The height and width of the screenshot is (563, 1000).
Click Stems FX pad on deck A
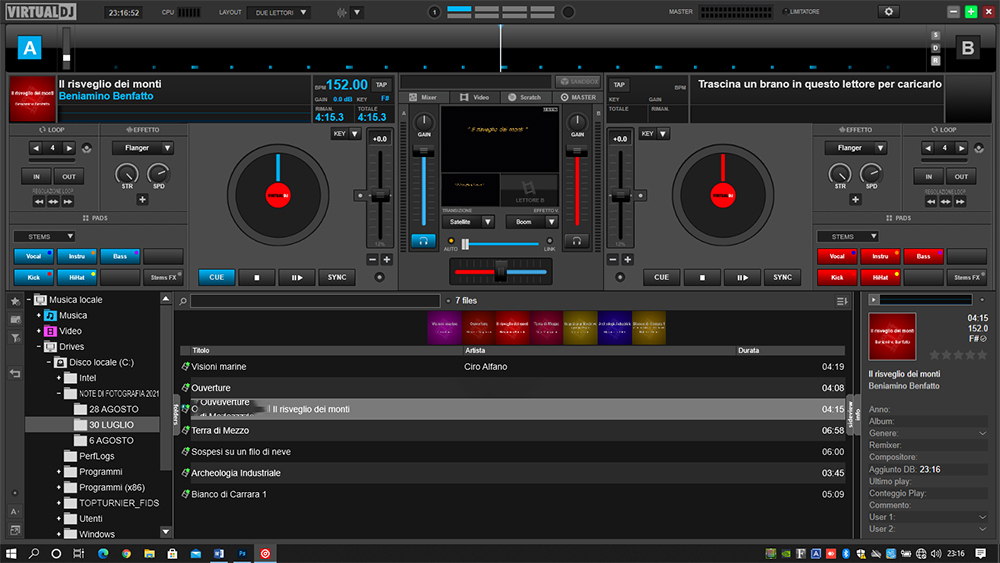[x=163, y=277]
